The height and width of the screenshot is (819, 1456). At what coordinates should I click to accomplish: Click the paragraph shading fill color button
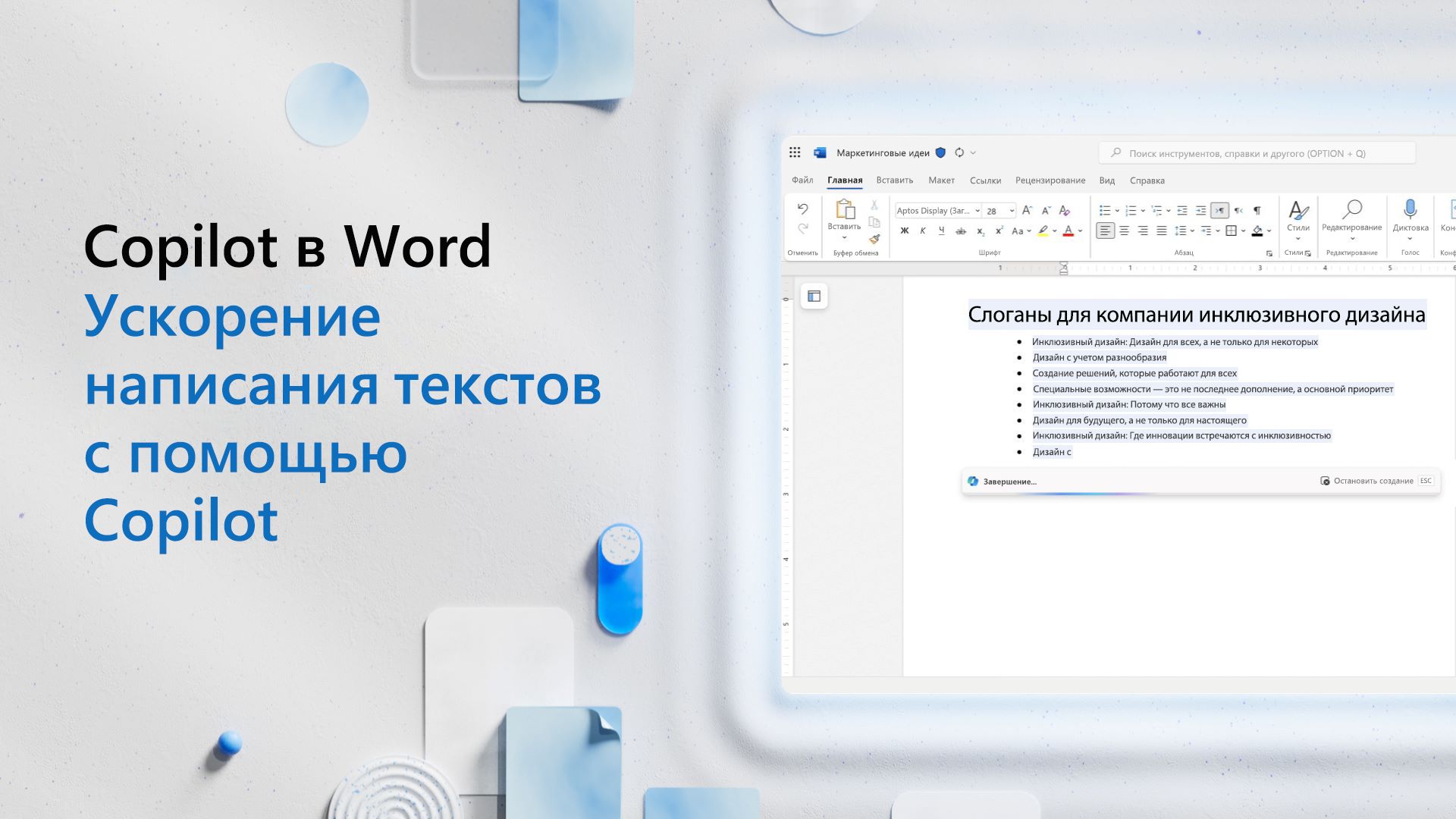coord(1257,231)
